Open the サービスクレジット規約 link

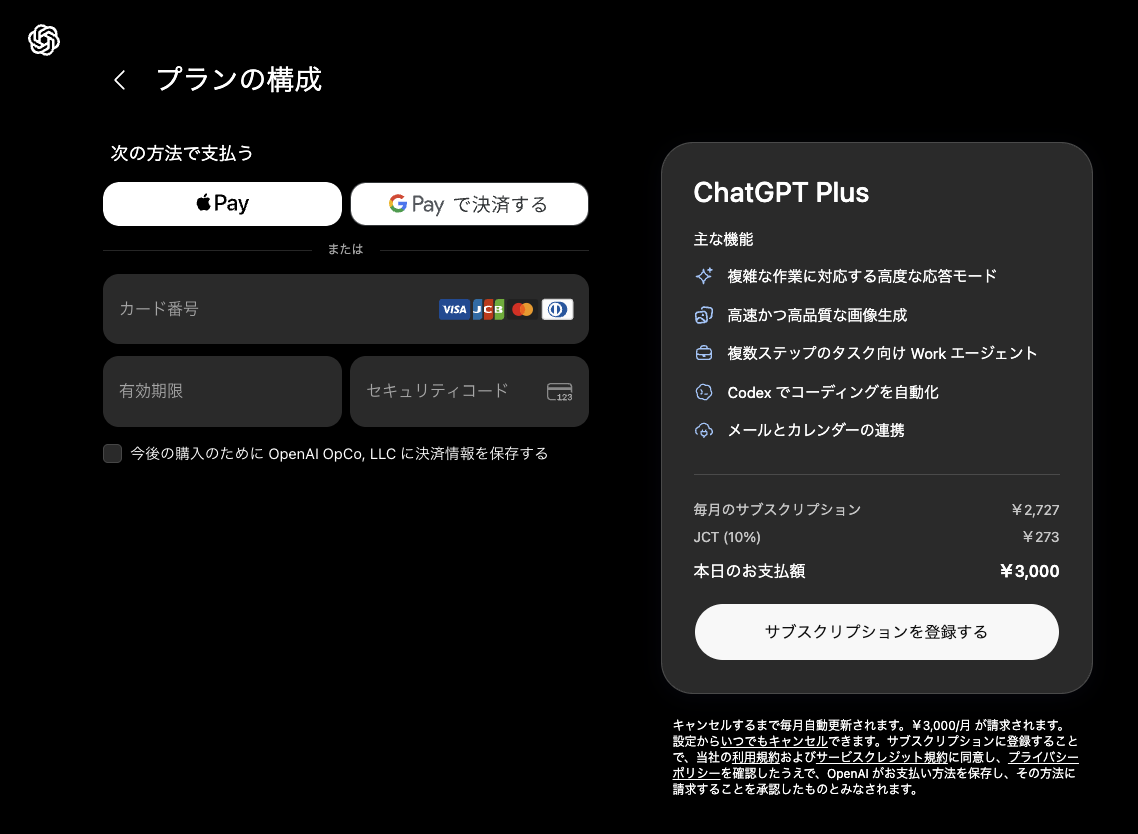coord(882,758)
